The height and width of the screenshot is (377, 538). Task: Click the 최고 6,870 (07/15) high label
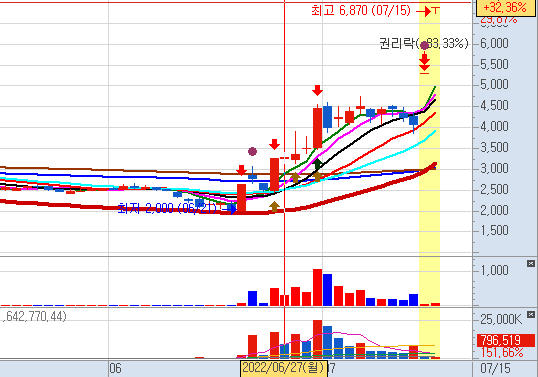pyautogui.click(x=361, y=11)
